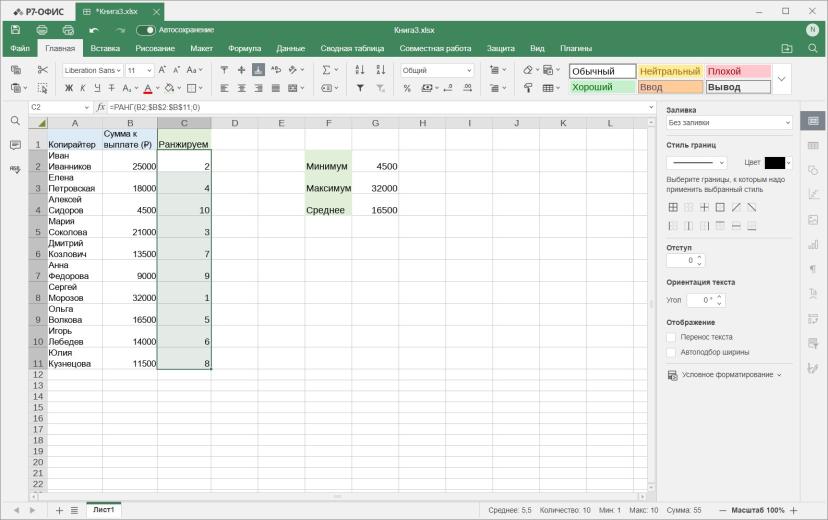The width and height of the screenshot is (828, 520).
Task: Click the black border color swatch
Action: click(x=775, y=163)
